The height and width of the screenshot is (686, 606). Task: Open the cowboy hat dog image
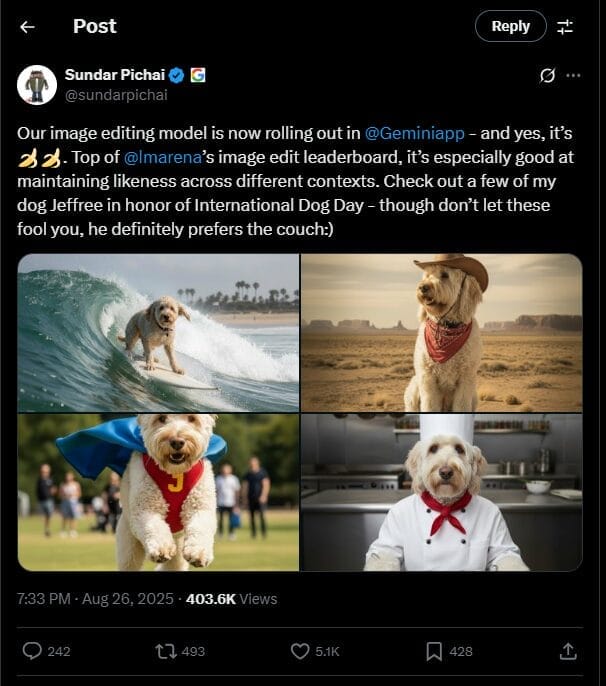click(441, 332)
